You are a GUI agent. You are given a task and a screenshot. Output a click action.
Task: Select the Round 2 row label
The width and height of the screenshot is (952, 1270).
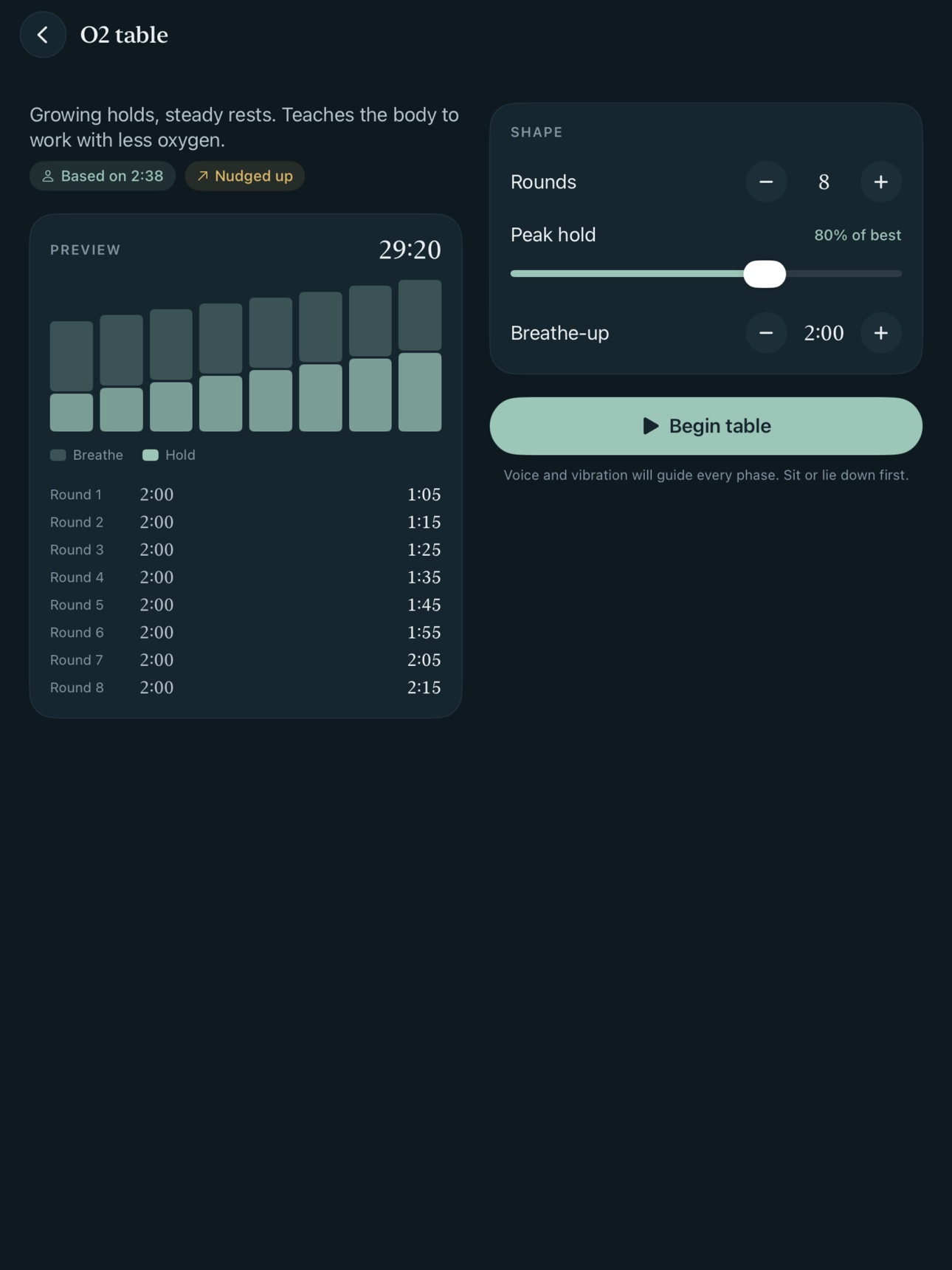click(77, 522)
